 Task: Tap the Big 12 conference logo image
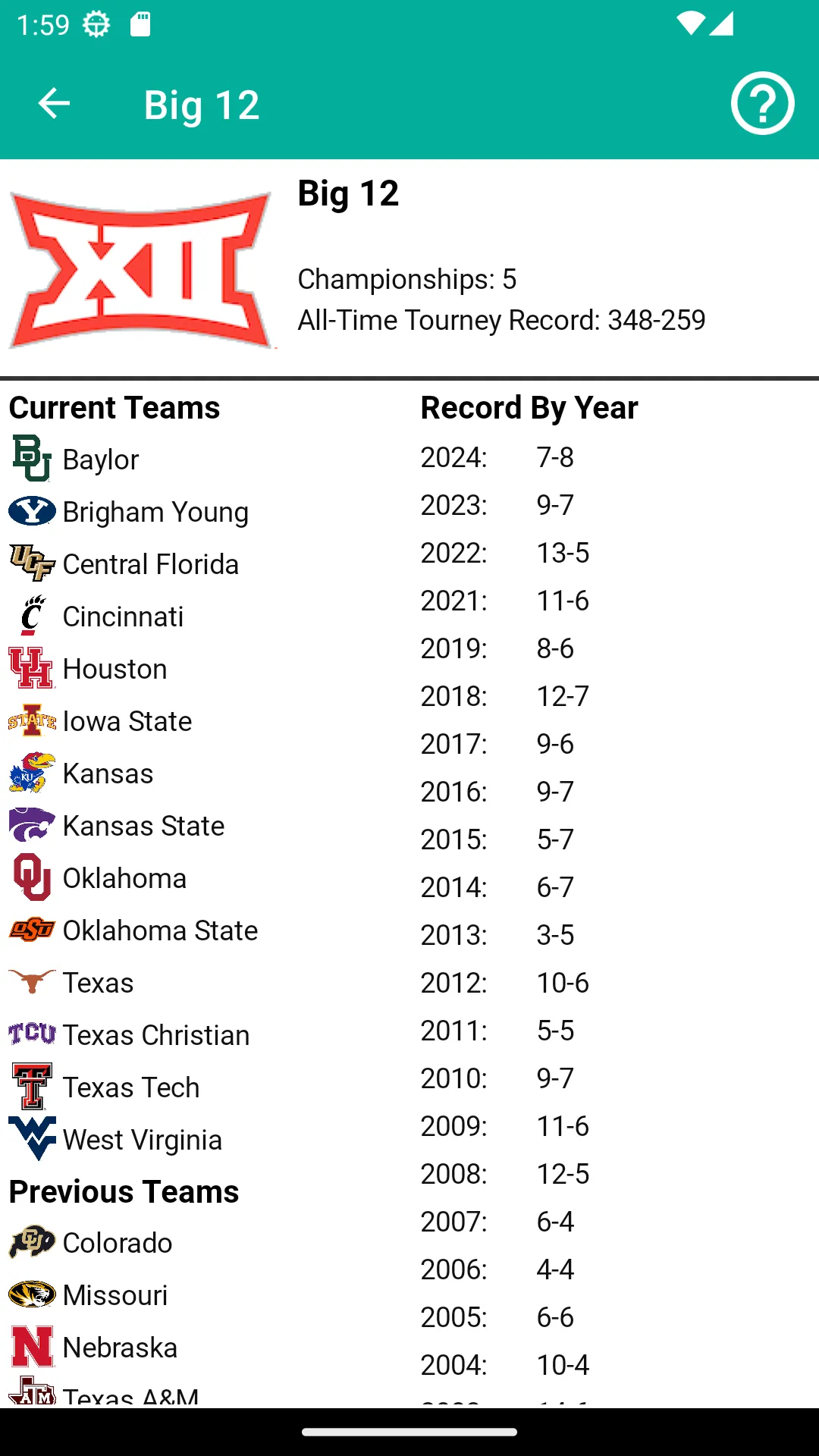(140, 270)
